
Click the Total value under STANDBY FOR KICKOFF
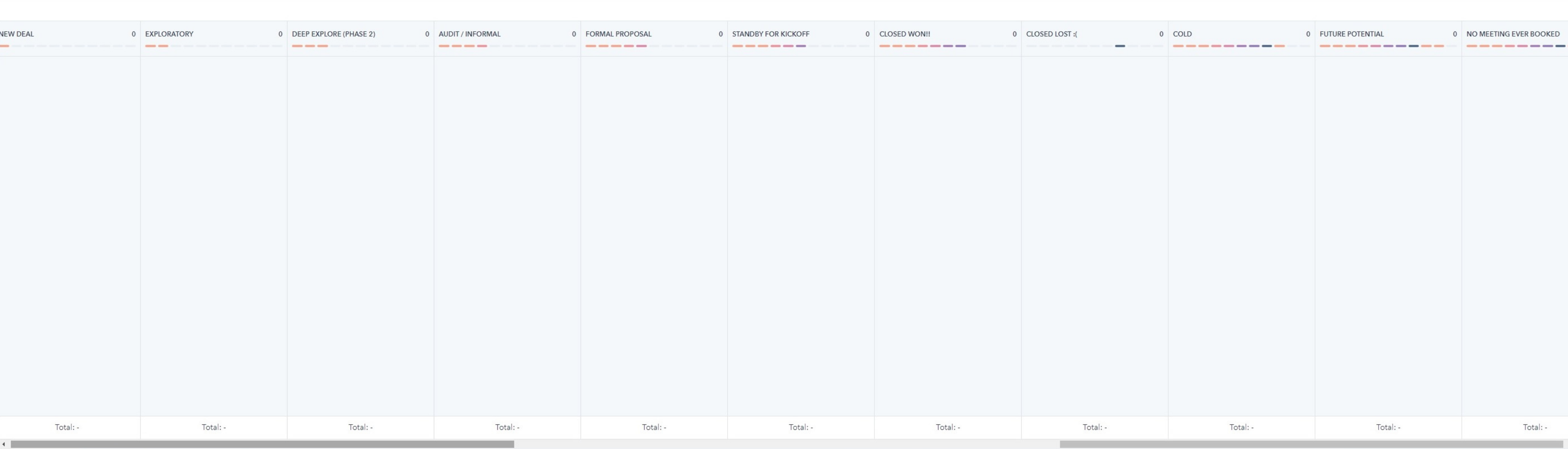(801, 427)
